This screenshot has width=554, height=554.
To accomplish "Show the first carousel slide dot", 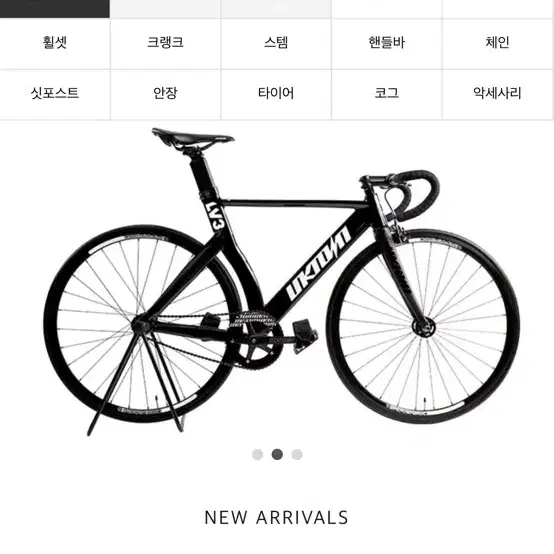I will 258,454.
